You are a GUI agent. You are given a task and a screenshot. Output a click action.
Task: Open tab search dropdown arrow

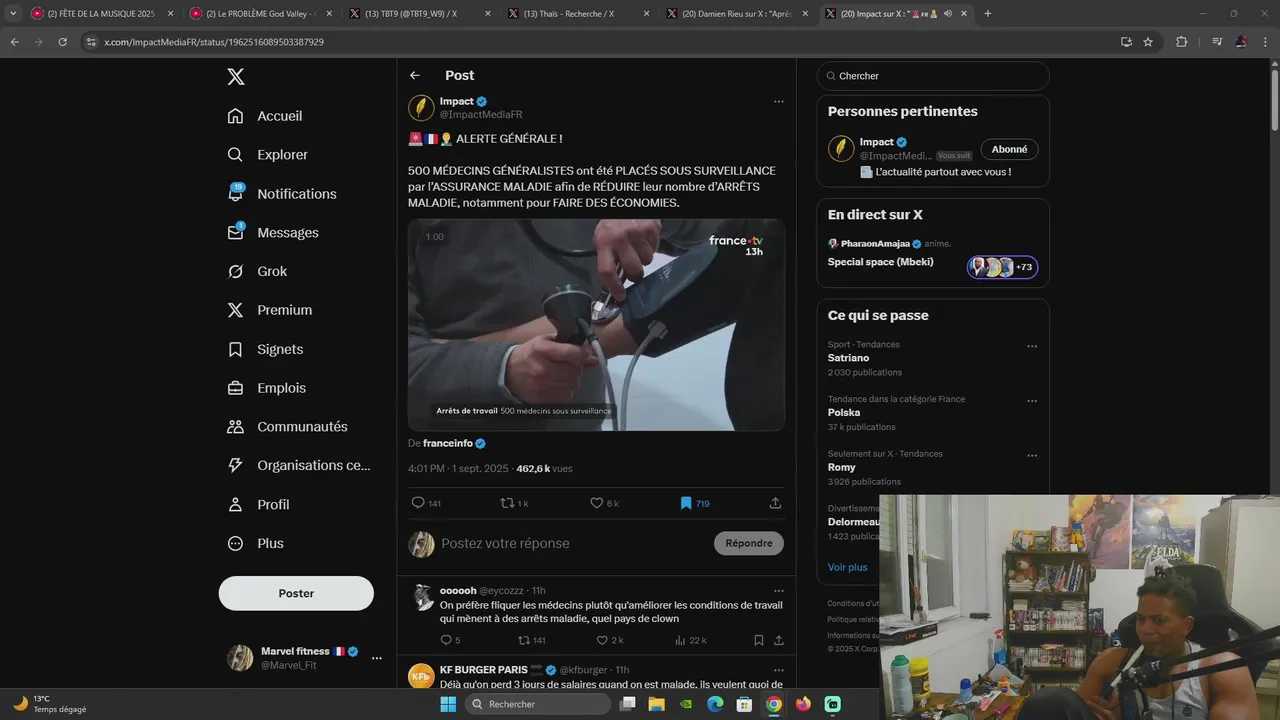[12, 14]
